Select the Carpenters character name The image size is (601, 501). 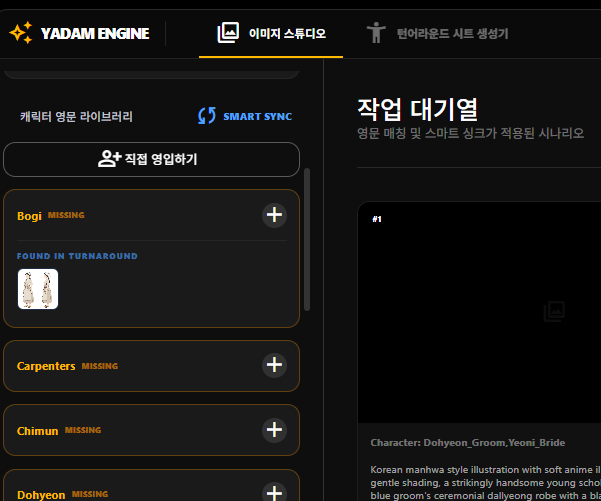coord(46,366)
